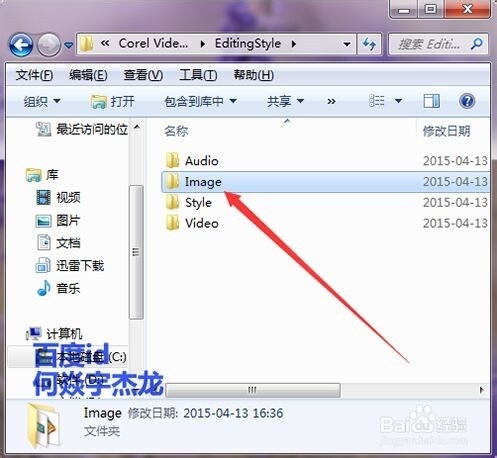Sort by 修改日期 column header
497x458 pixels.
coord(446,131)
